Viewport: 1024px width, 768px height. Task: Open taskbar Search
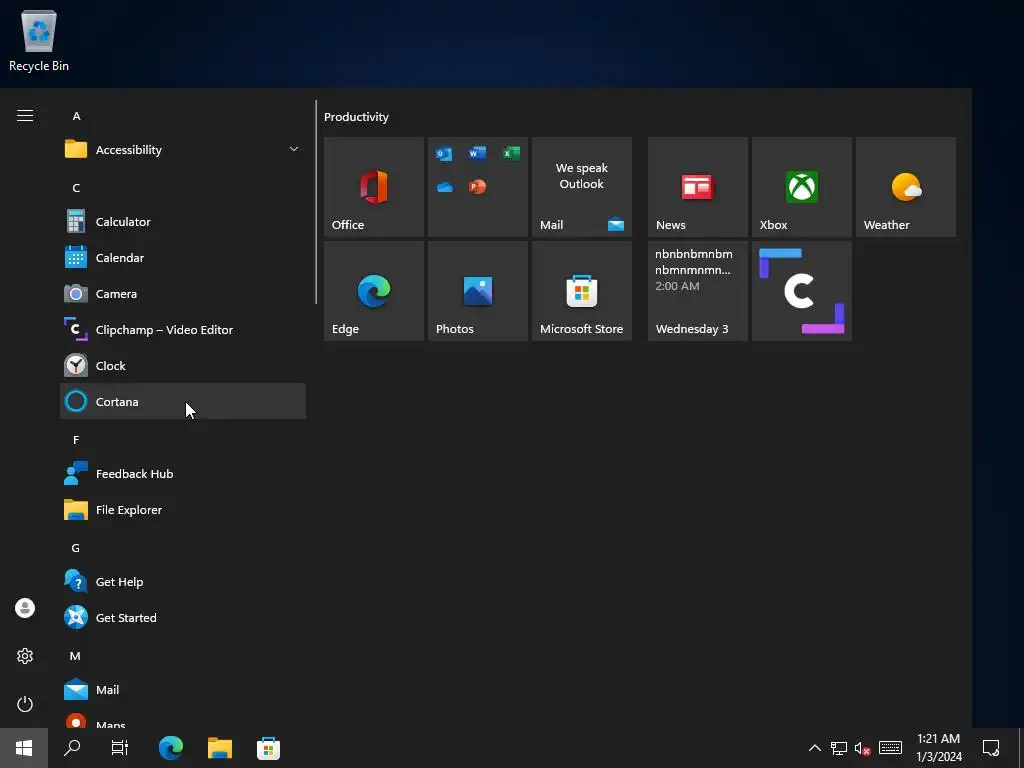72,748
